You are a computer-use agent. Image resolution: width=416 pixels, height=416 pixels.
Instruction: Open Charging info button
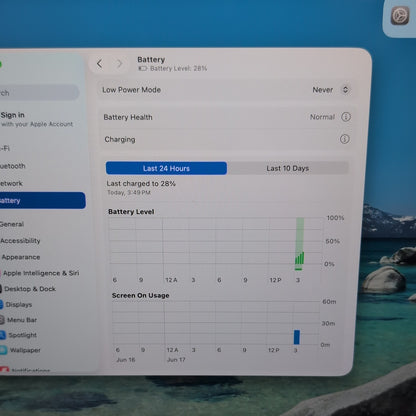click(345, 139)
